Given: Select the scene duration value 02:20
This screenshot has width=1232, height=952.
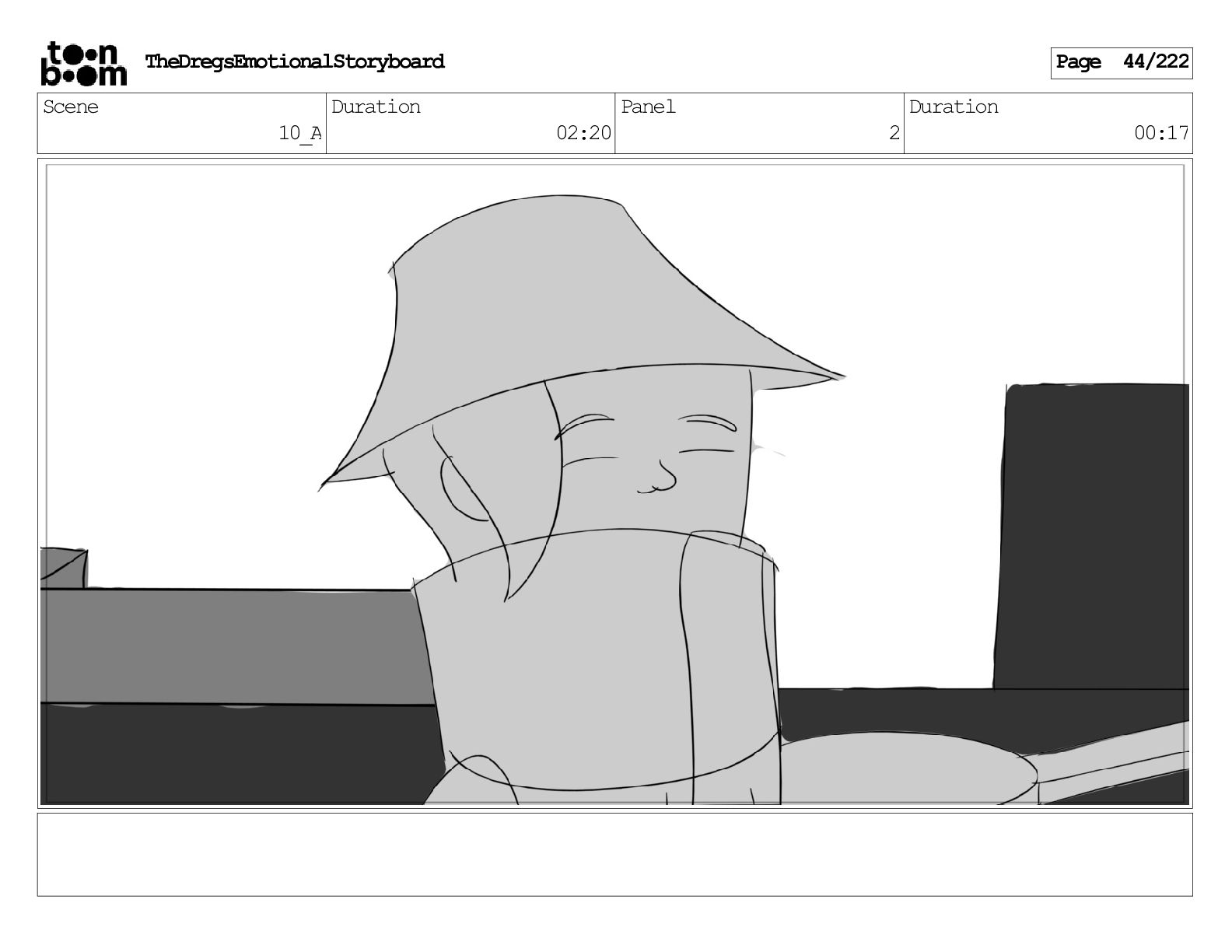Looking at the screenshot, I should 583,133.
